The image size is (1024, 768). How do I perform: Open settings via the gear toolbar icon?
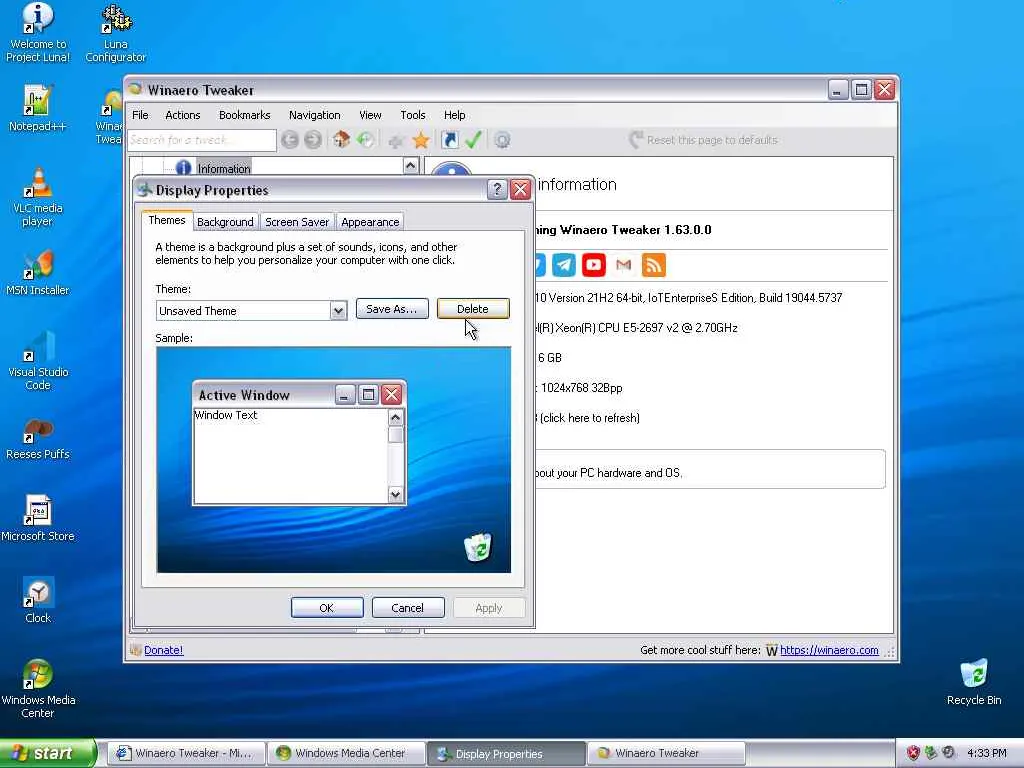click(502, 140)
